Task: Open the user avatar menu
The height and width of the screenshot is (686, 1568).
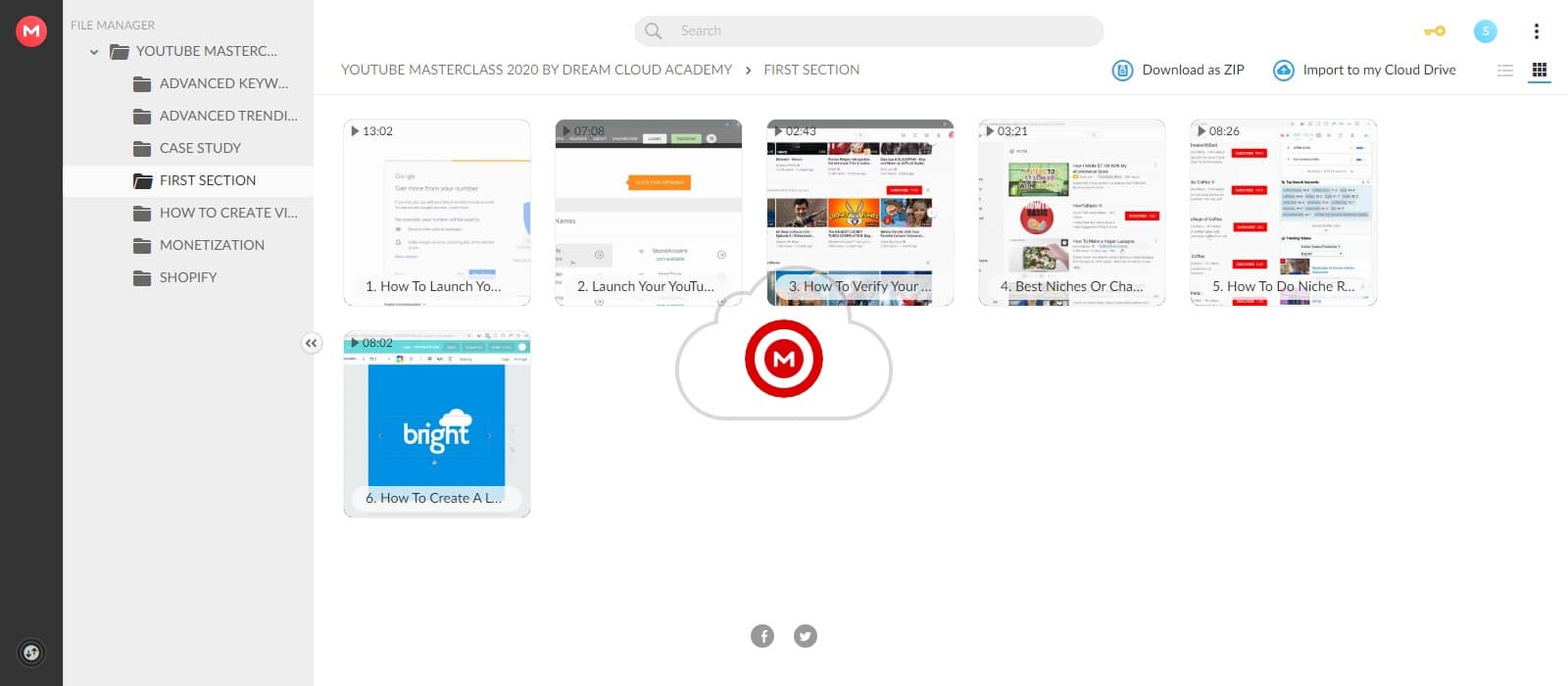Action: click(1485, 31)
